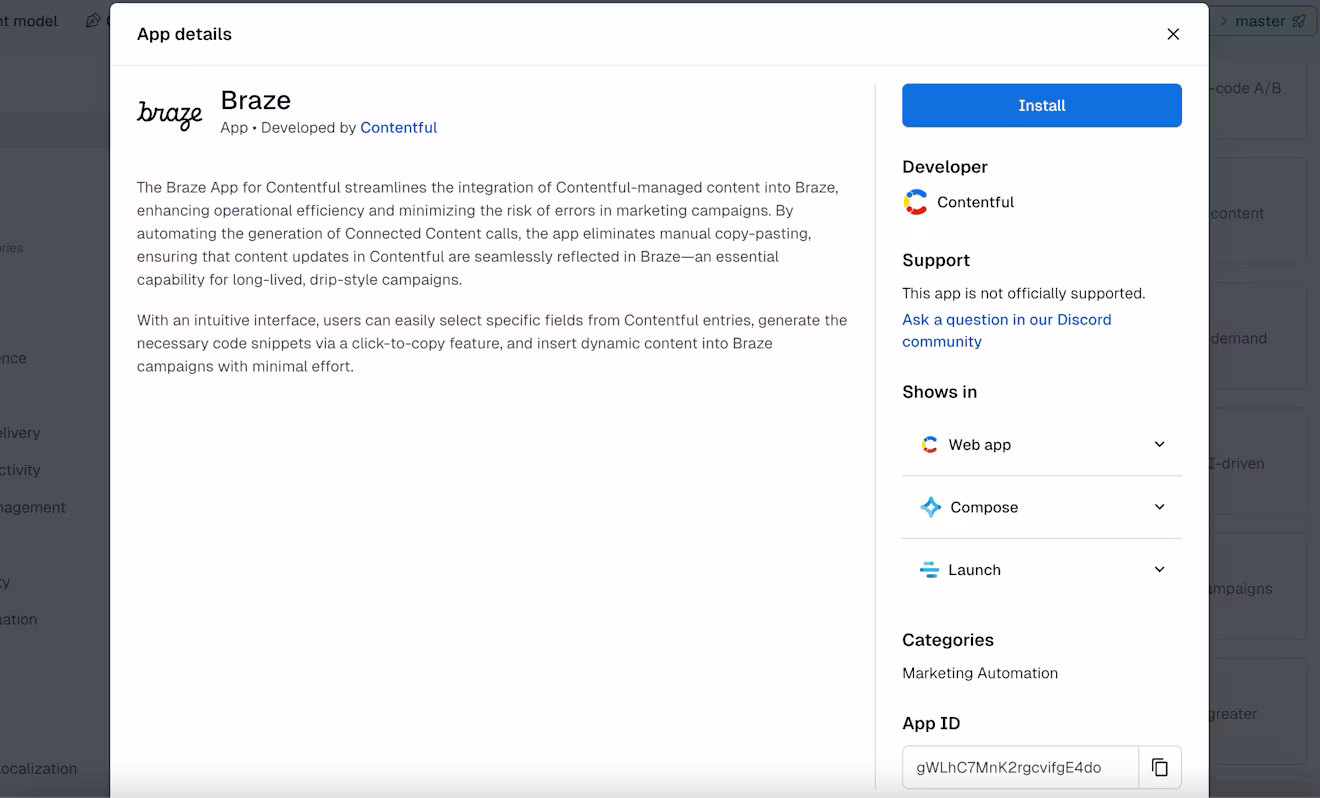Copy the App ID to clipboard
The image size is (1320, 798).
[1160, 768]
